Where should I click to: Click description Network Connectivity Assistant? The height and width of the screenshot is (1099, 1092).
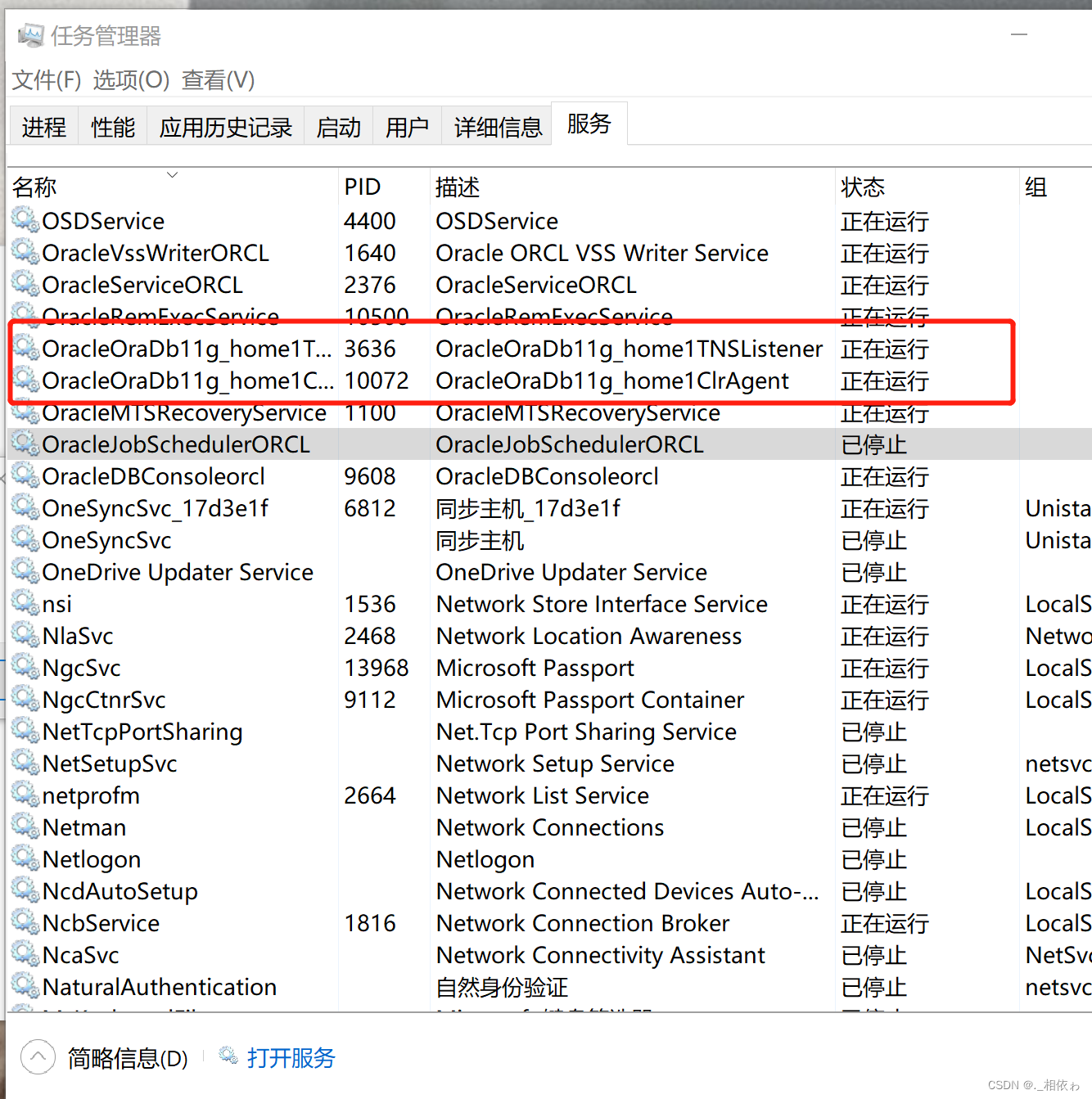click(x=601, y=955)
